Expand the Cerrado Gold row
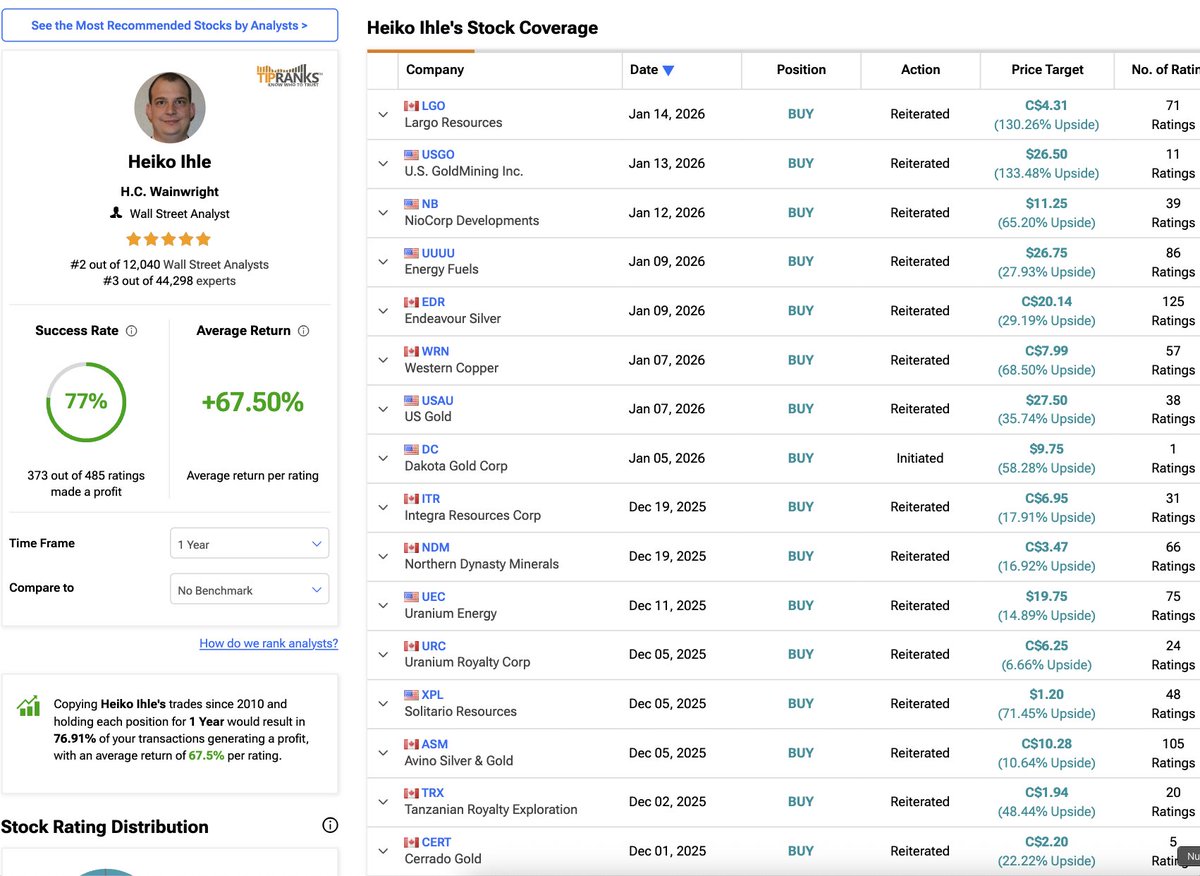1200x876 pixels. [x=383, y=851]
